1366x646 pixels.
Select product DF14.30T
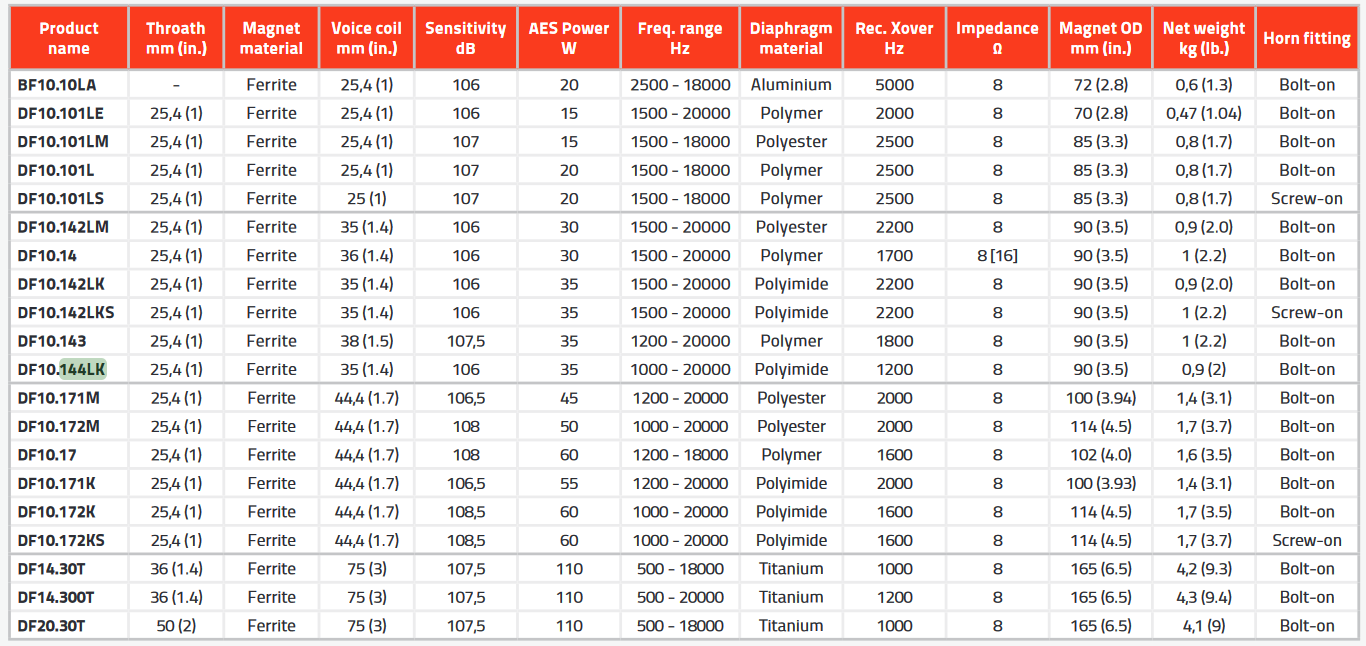pyautogui.click(x=51, y=569)
